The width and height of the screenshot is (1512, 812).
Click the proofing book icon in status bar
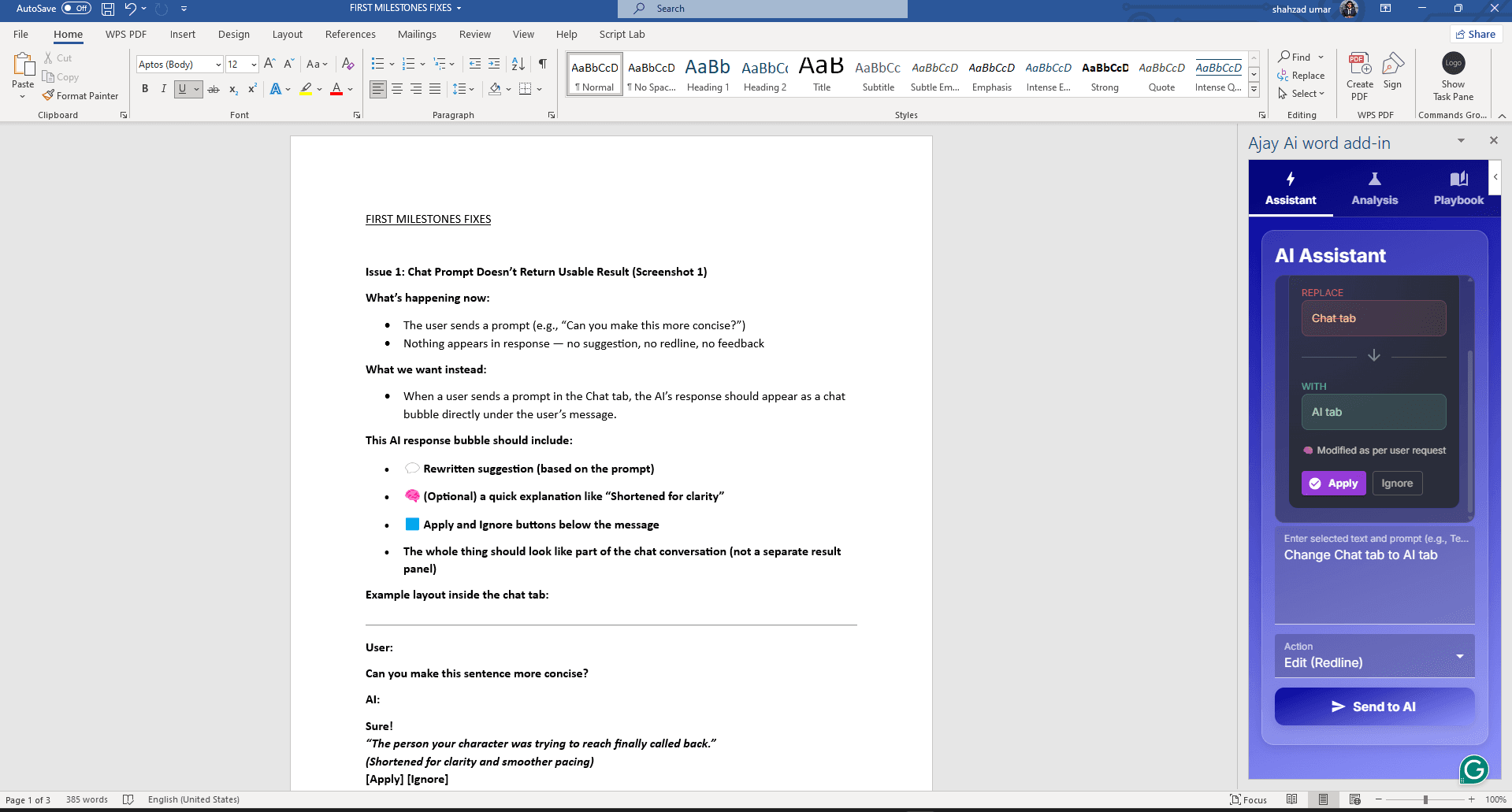click(x=128, y=799)
